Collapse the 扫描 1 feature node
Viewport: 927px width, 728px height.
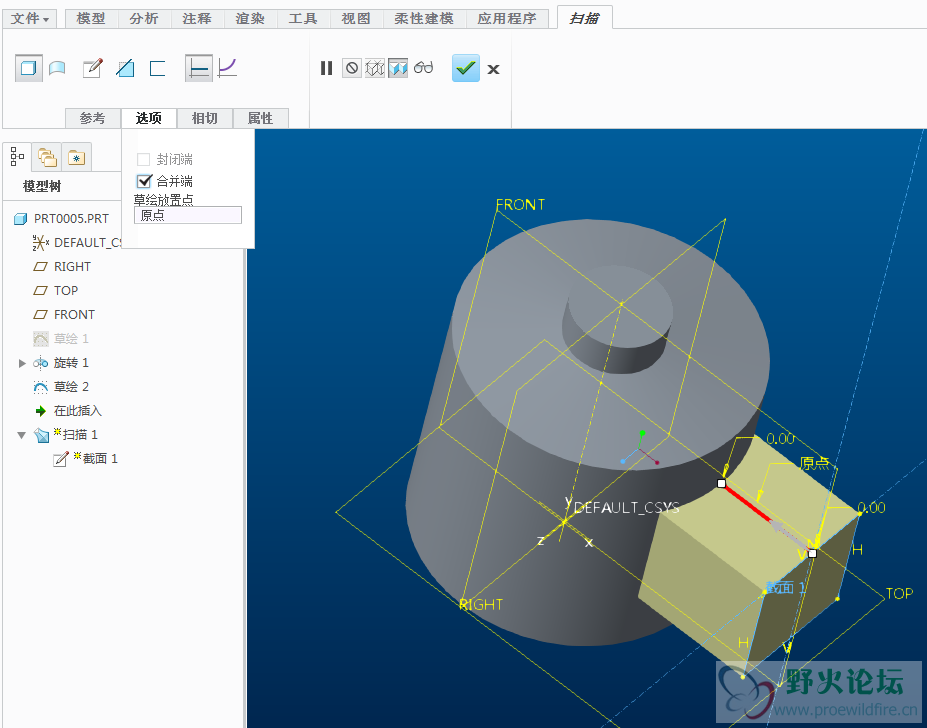click(x=22, y=435)
